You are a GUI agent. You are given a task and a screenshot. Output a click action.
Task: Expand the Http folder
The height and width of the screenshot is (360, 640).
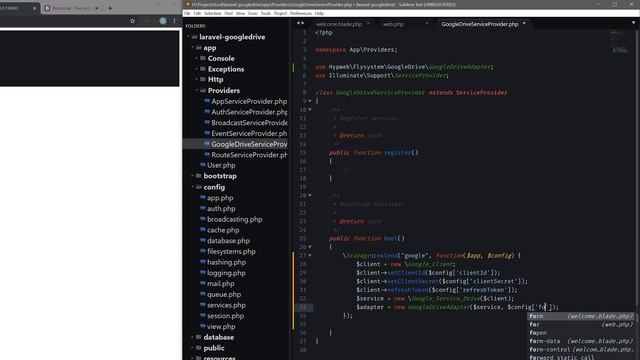(197, 80)
